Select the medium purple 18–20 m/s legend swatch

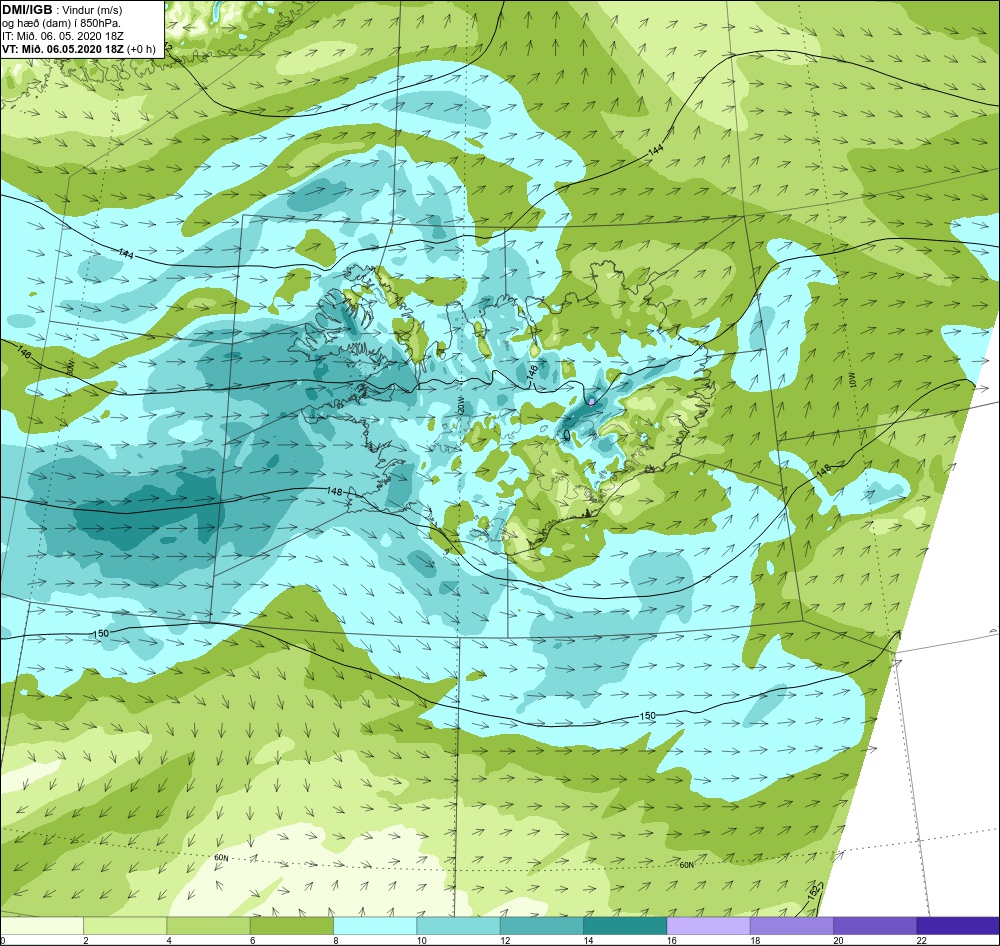(x=791, y=925)
